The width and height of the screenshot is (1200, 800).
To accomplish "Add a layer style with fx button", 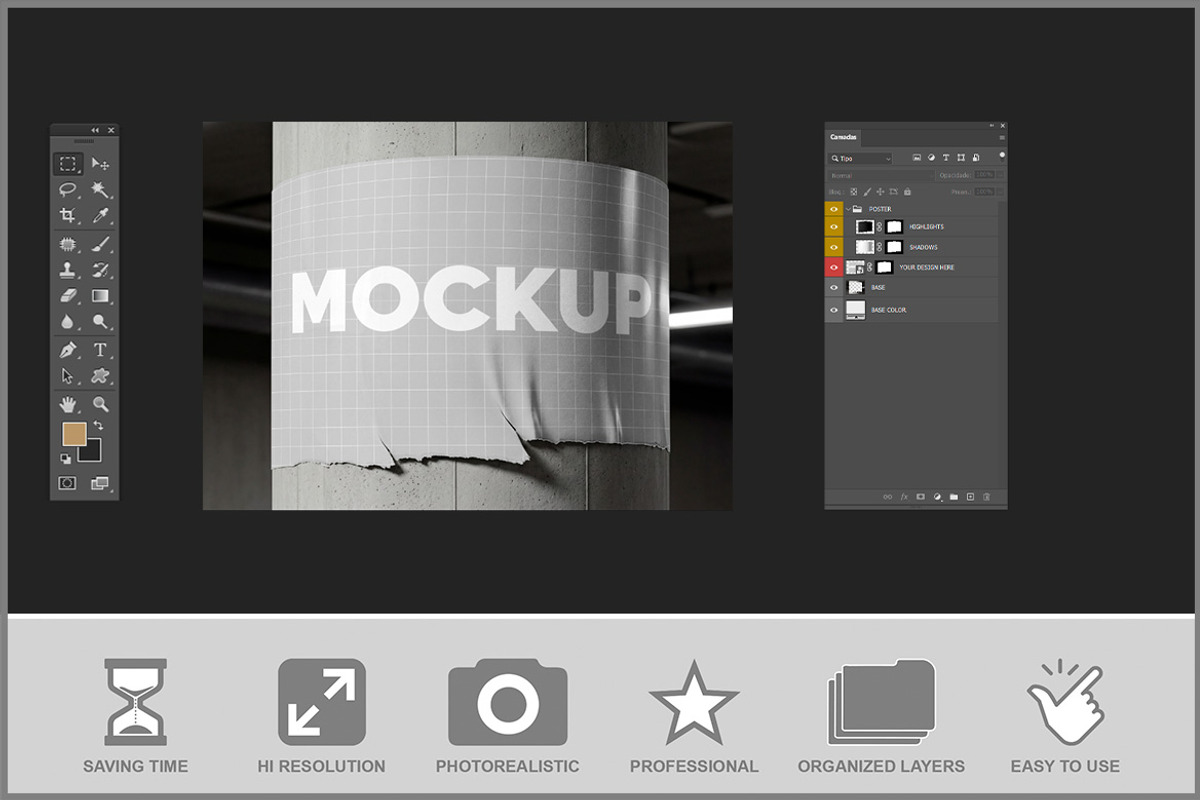I will click(x=904, y=496).
